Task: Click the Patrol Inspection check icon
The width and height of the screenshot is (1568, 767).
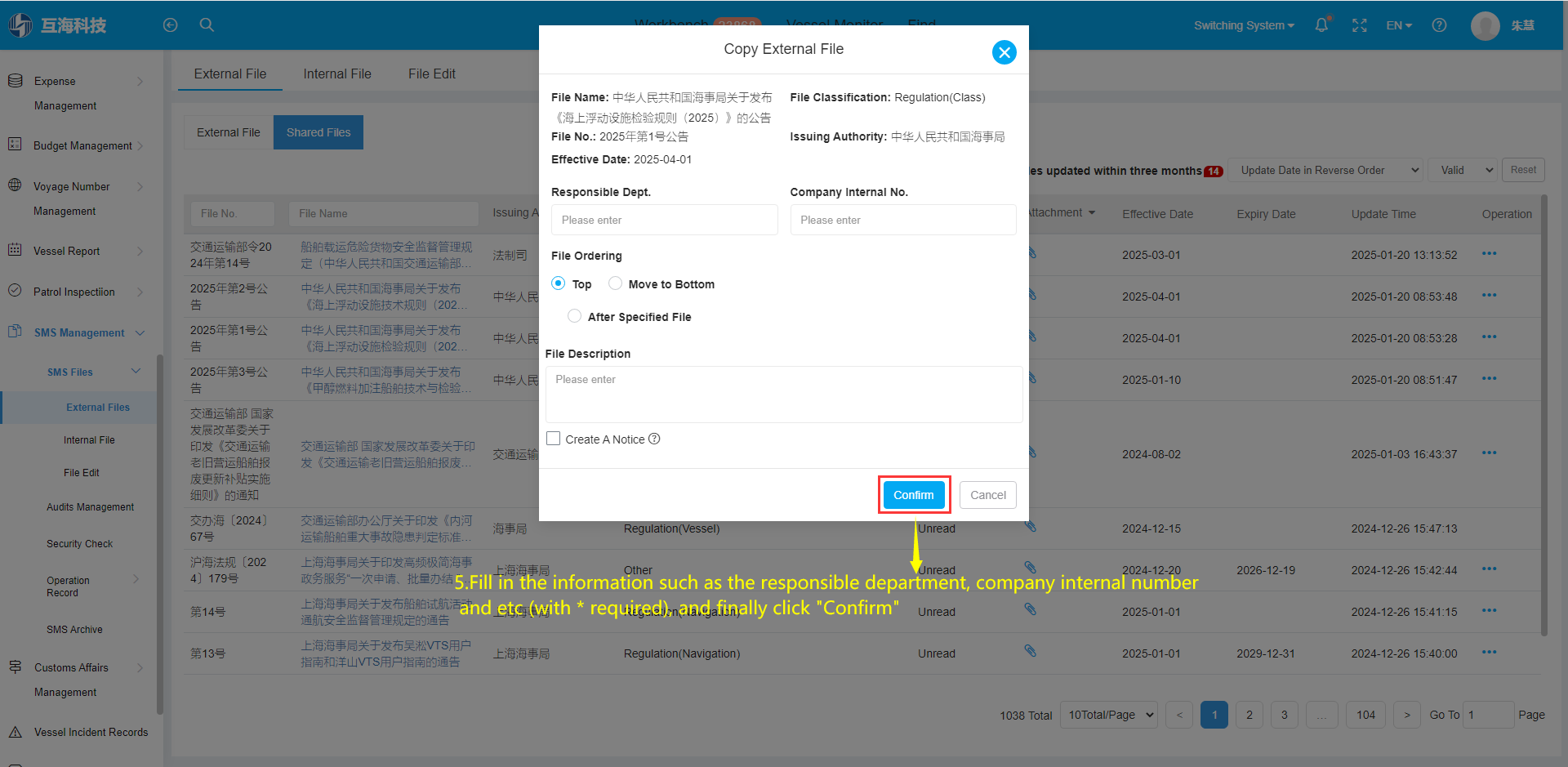Action: click(x=15, y=291)
